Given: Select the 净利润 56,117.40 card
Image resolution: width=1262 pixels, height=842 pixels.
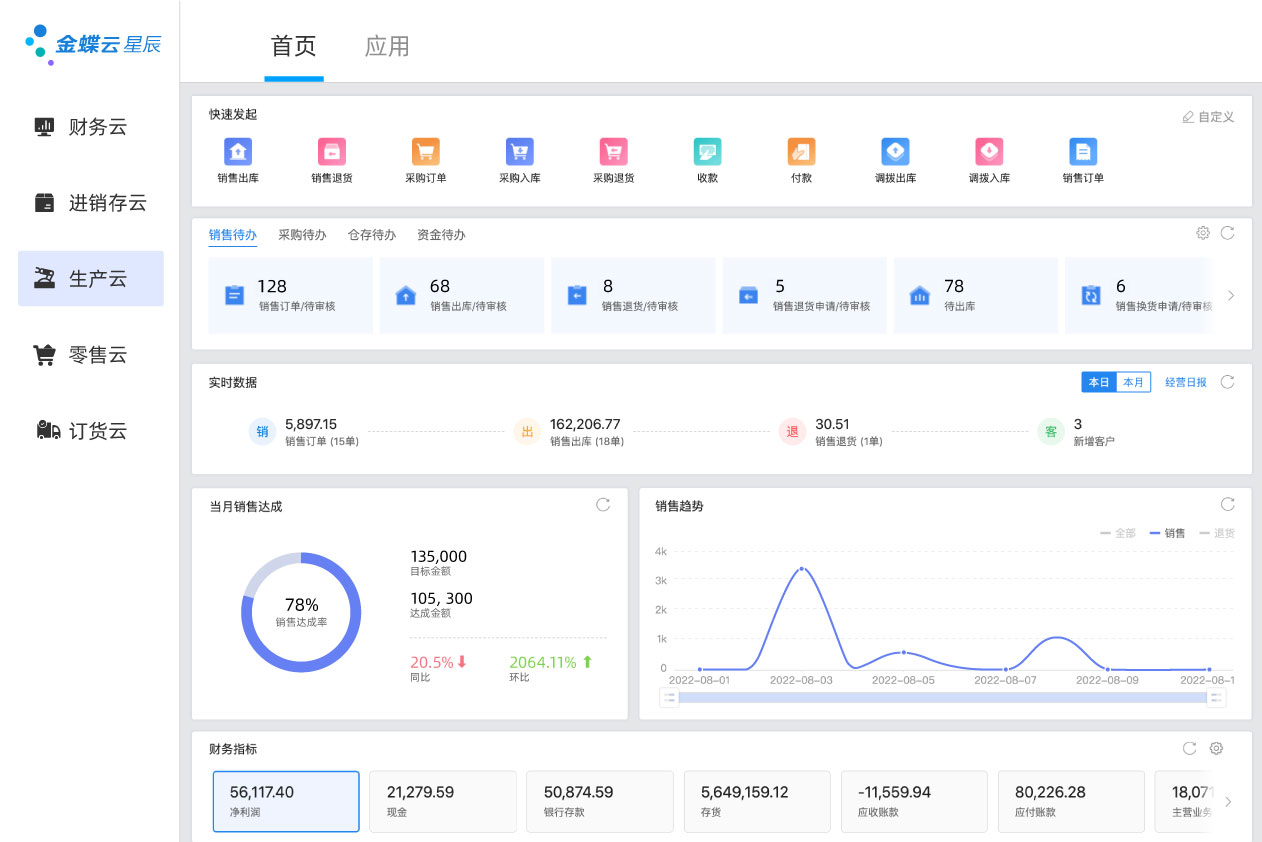Looking at the screenshot, I should pos(286,801).
